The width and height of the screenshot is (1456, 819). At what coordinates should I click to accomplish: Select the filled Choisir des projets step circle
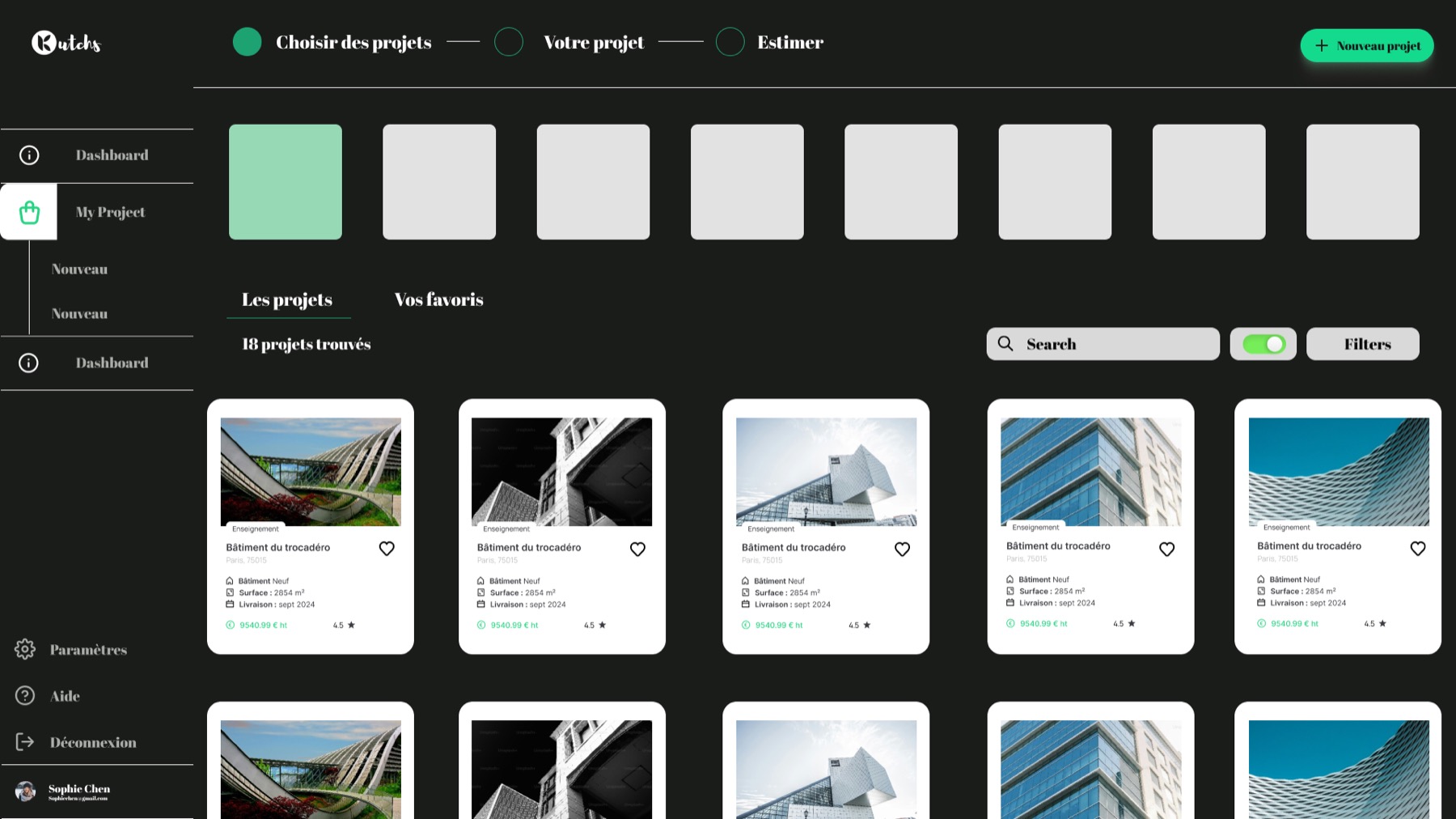247,41
